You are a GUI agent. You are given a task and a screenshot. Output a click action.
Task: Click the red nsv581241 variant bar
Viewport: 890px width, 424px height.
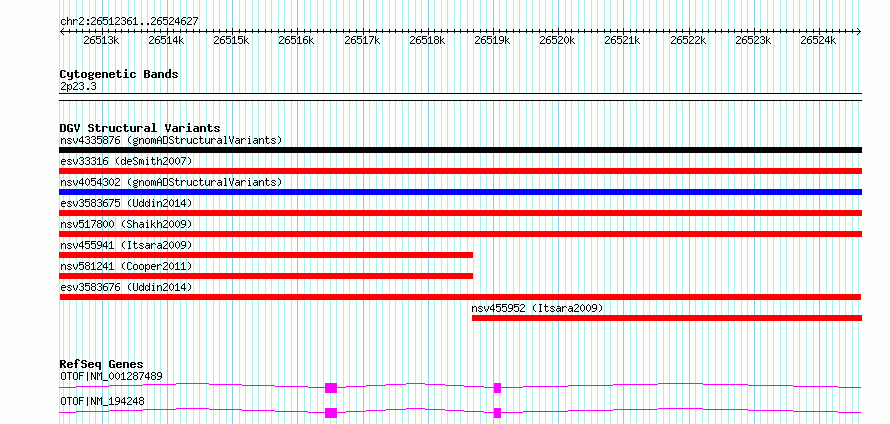pyautogui.click(x=266, y=276)
